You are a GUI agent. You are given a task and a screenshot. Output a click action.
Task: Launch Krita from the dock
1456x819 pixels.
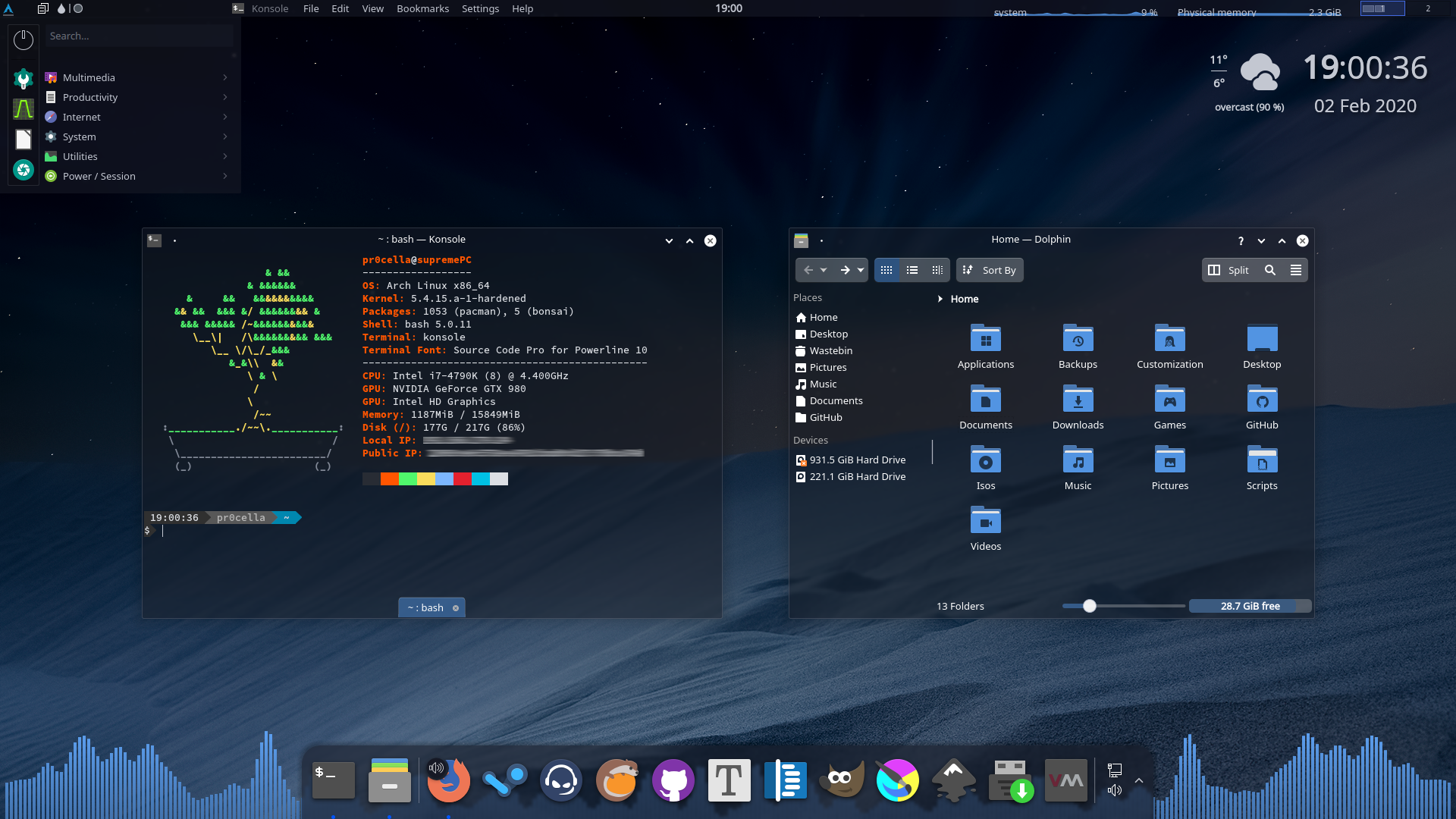[897, 780]
